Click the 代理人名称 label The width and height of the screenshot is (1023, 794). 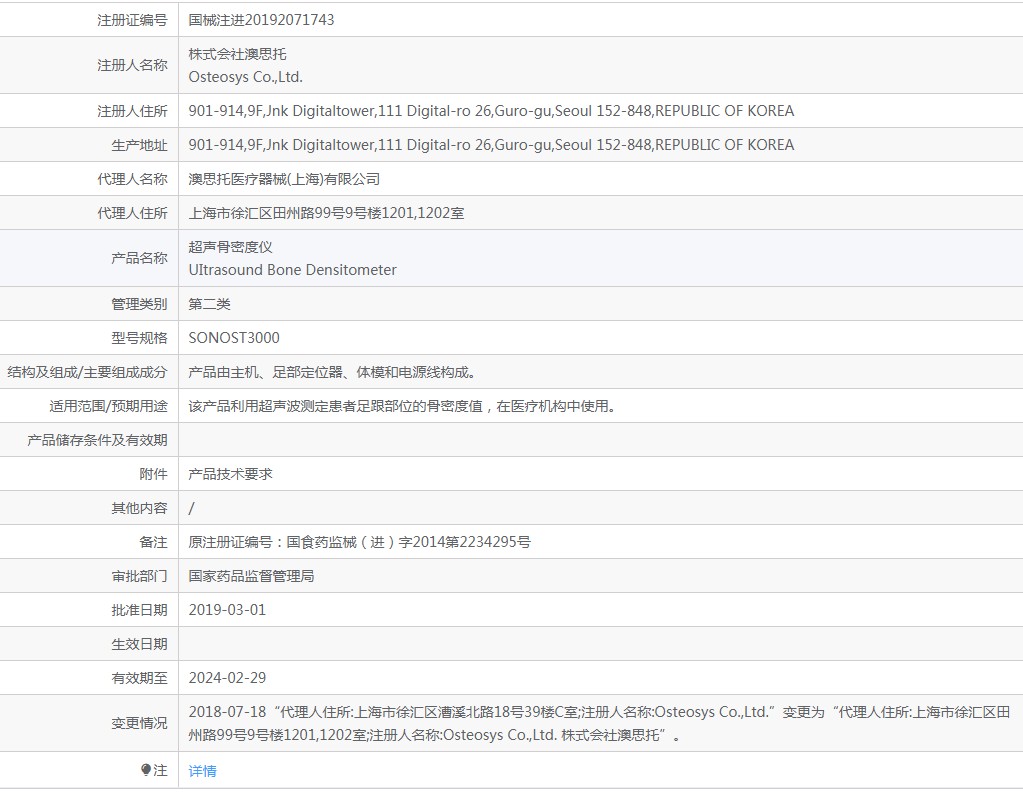coord(132,179)
